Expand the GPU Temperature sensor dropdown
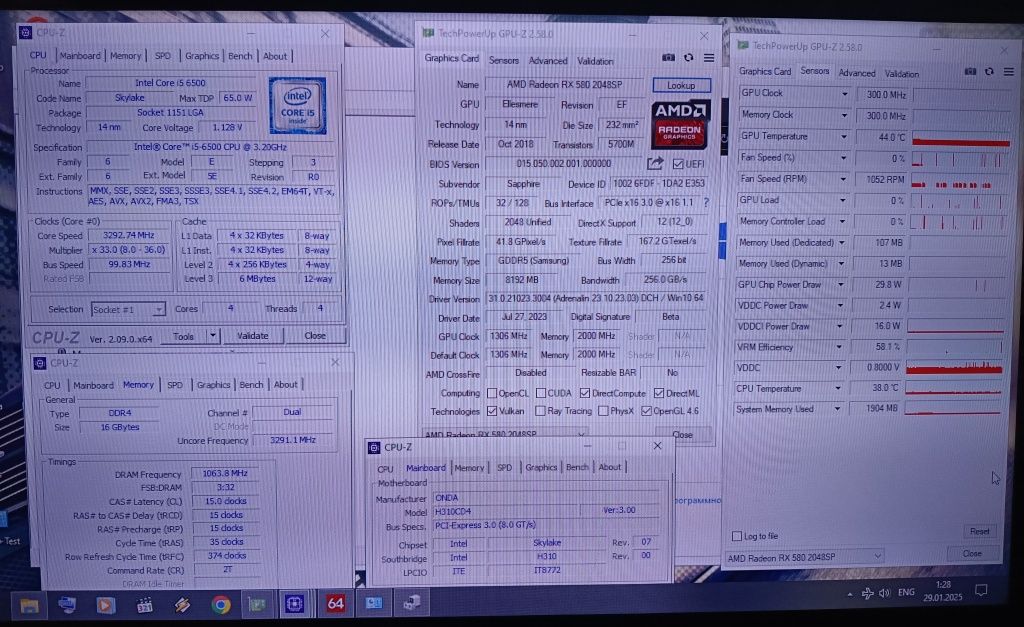This screenshot has width=1024, height=627. 843,137
